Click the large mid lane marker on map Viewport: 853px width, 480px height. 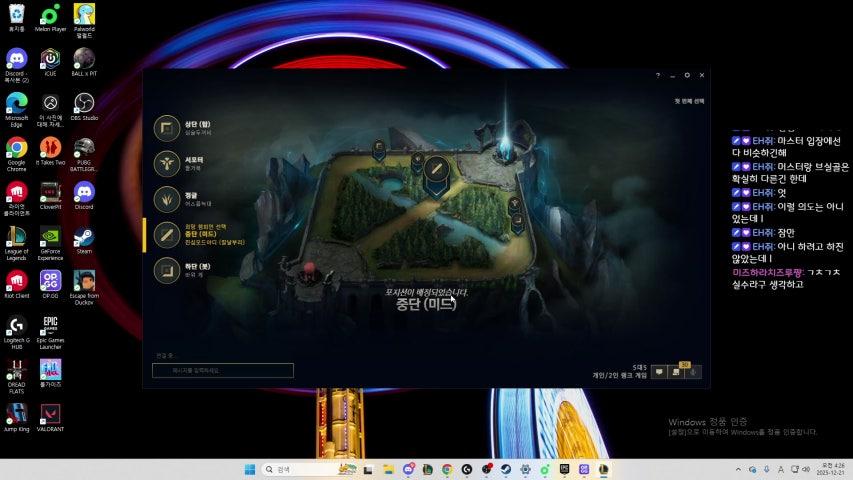(x=435, y=172)
